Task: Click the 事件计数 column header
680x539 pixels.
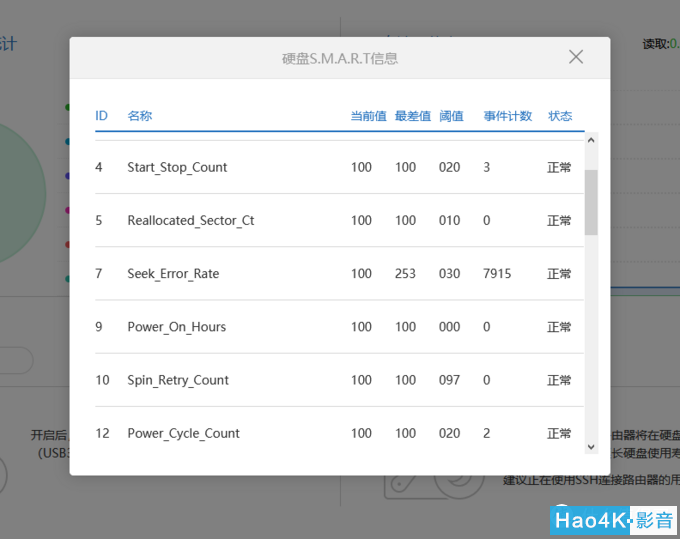Action: [507, 116]
